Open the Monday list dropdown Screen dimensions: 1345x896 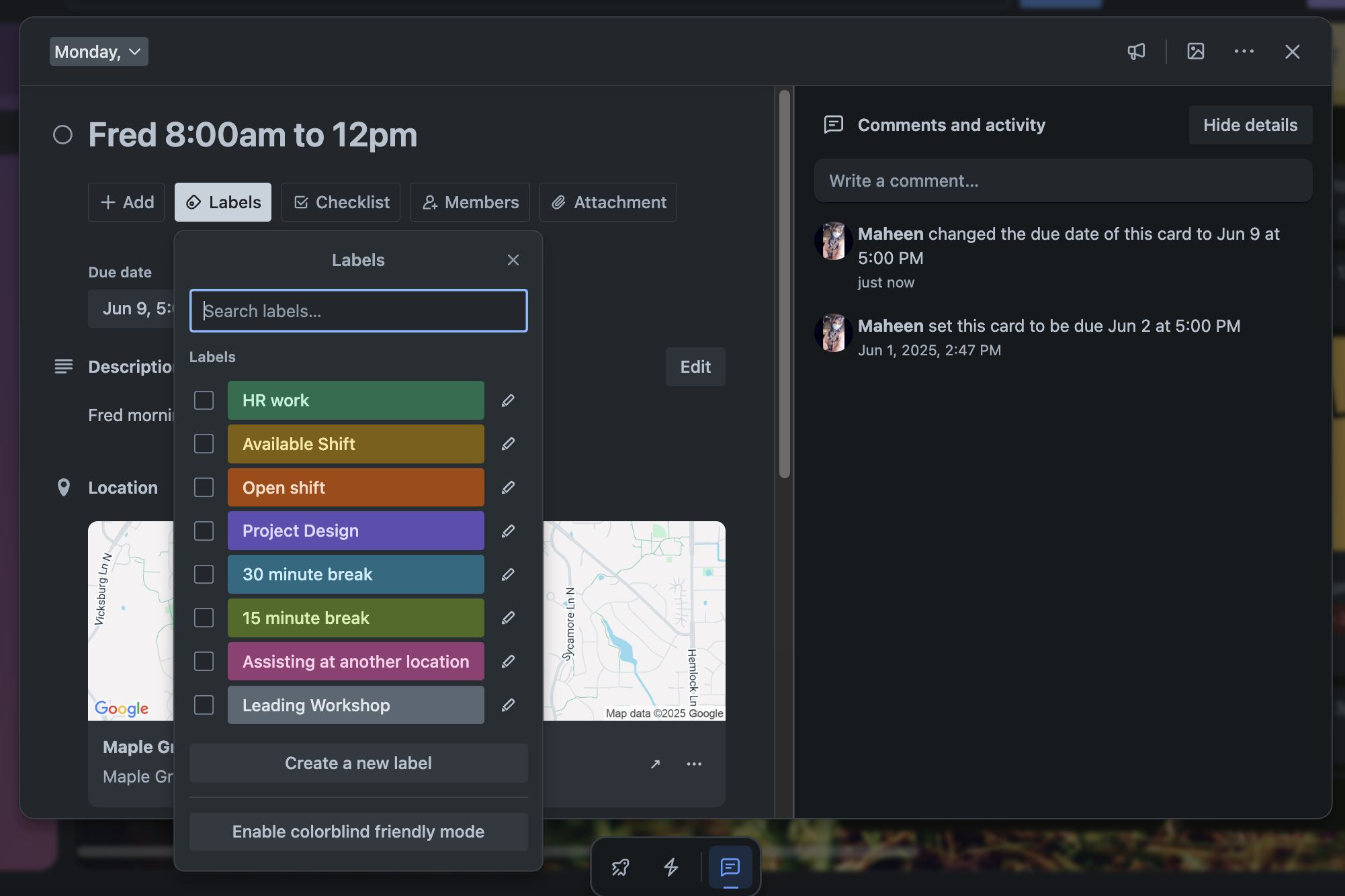pyautogui.click(x=98, y=51)
